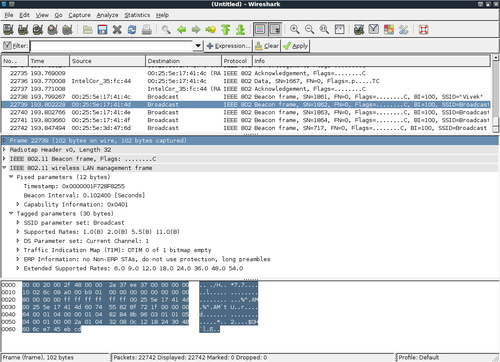This screenshot has height=362, width=500.
Task: Zoom in on packet text
Action: tap(295, 30)
